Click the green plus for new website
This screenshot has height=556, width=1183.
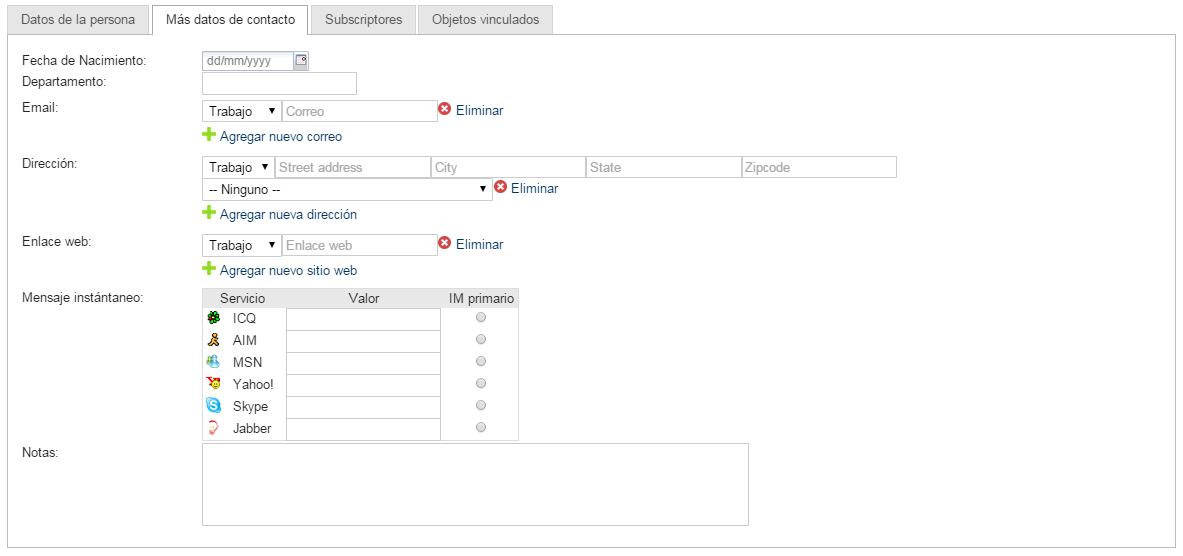click(x=209, y=269)
